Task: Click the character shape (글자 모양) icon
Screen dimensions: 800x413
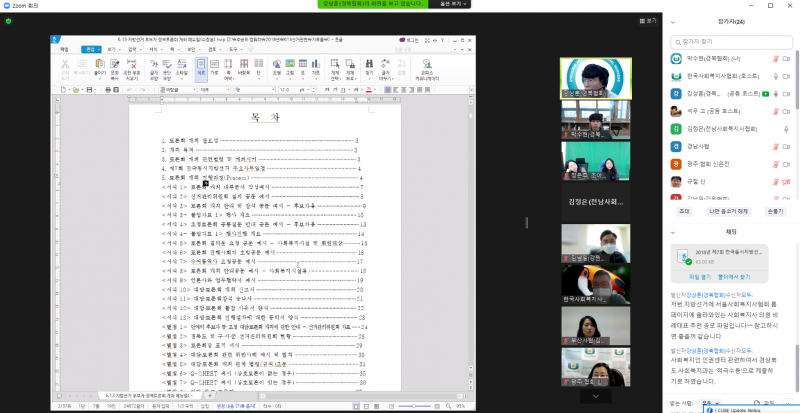Action: (154, 64)
